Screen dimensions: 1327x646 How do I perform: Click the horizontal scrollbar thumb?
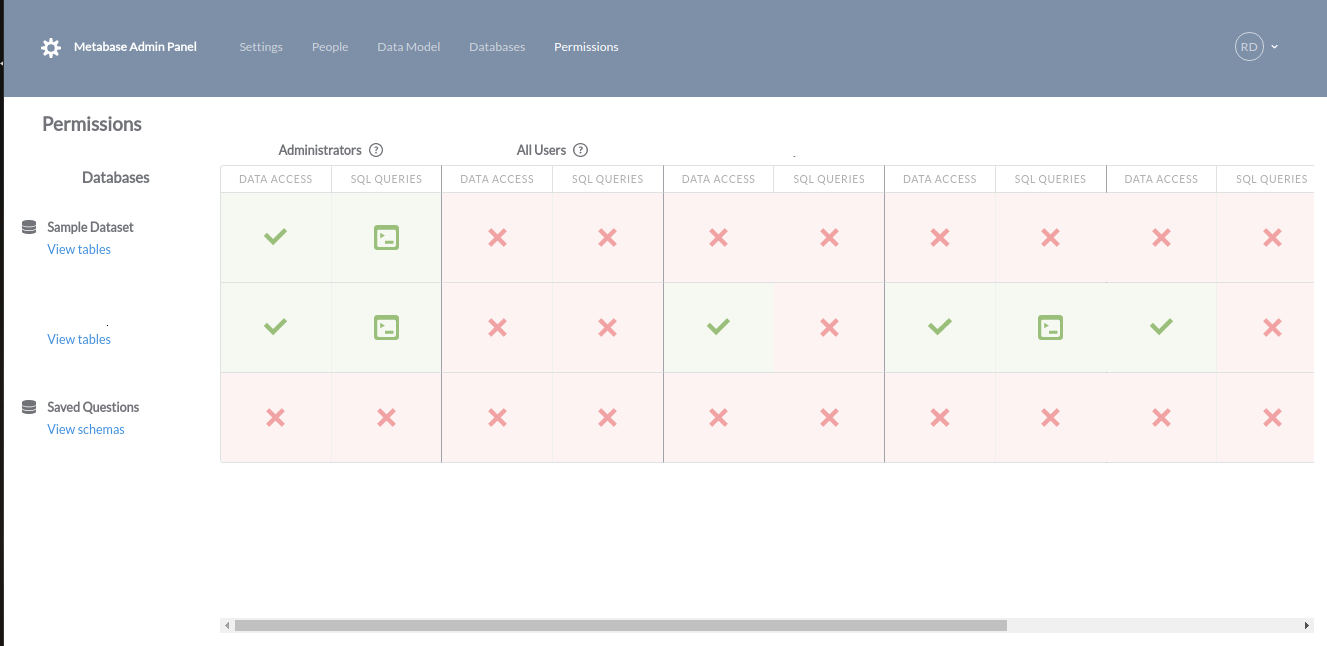(x=620, y=625)
